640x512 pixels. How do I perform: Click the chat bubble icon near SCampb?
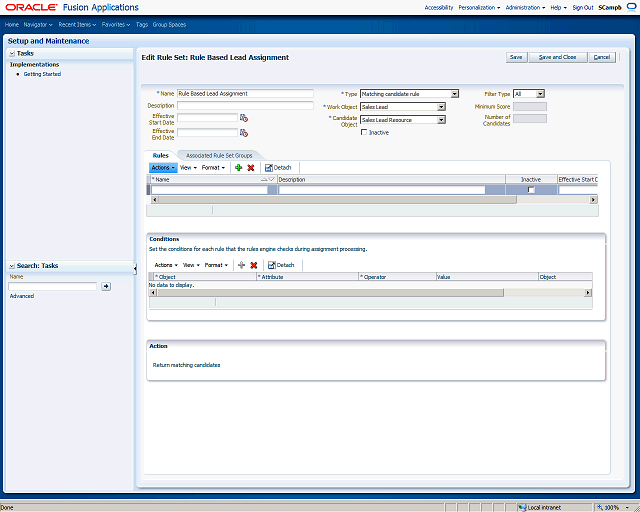(631, 7)
